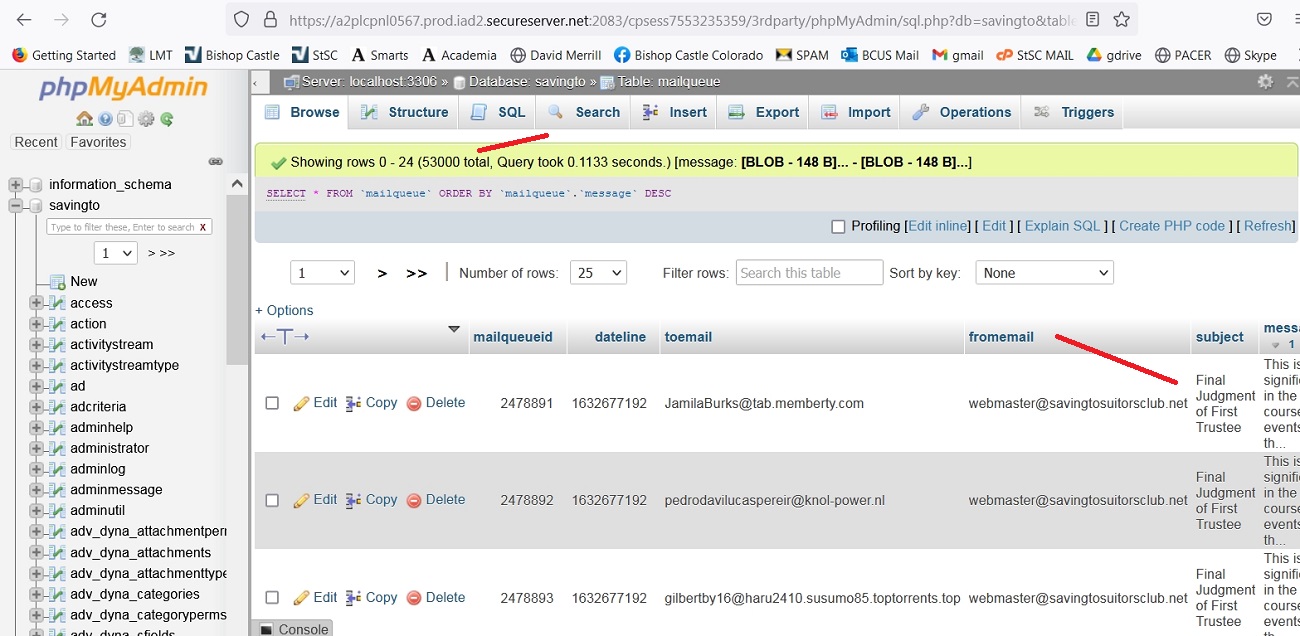Open the Export tab
Viewport: 1300px width, 636px height.
pos(764,112)
